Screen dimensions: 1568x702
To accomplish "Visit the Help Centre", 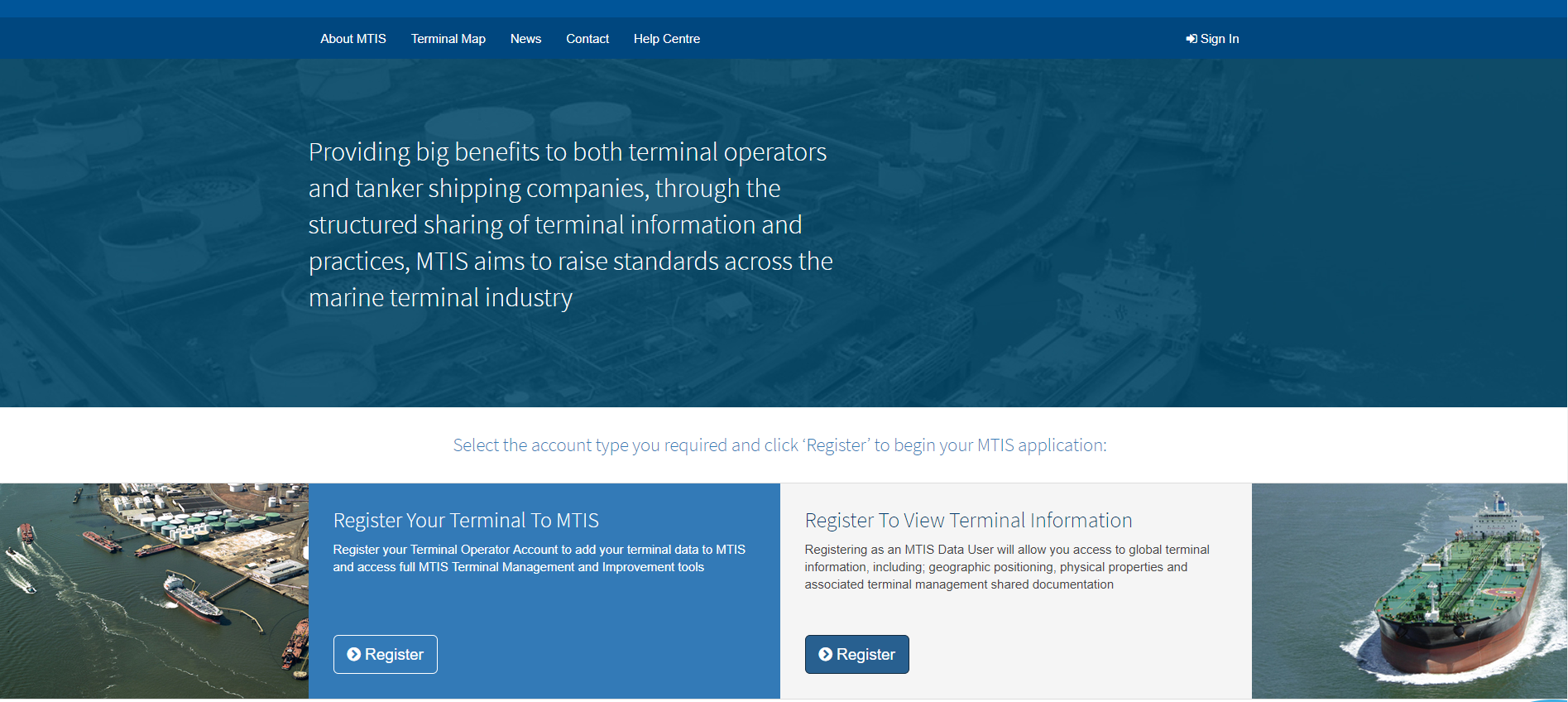I will point(667,39).
